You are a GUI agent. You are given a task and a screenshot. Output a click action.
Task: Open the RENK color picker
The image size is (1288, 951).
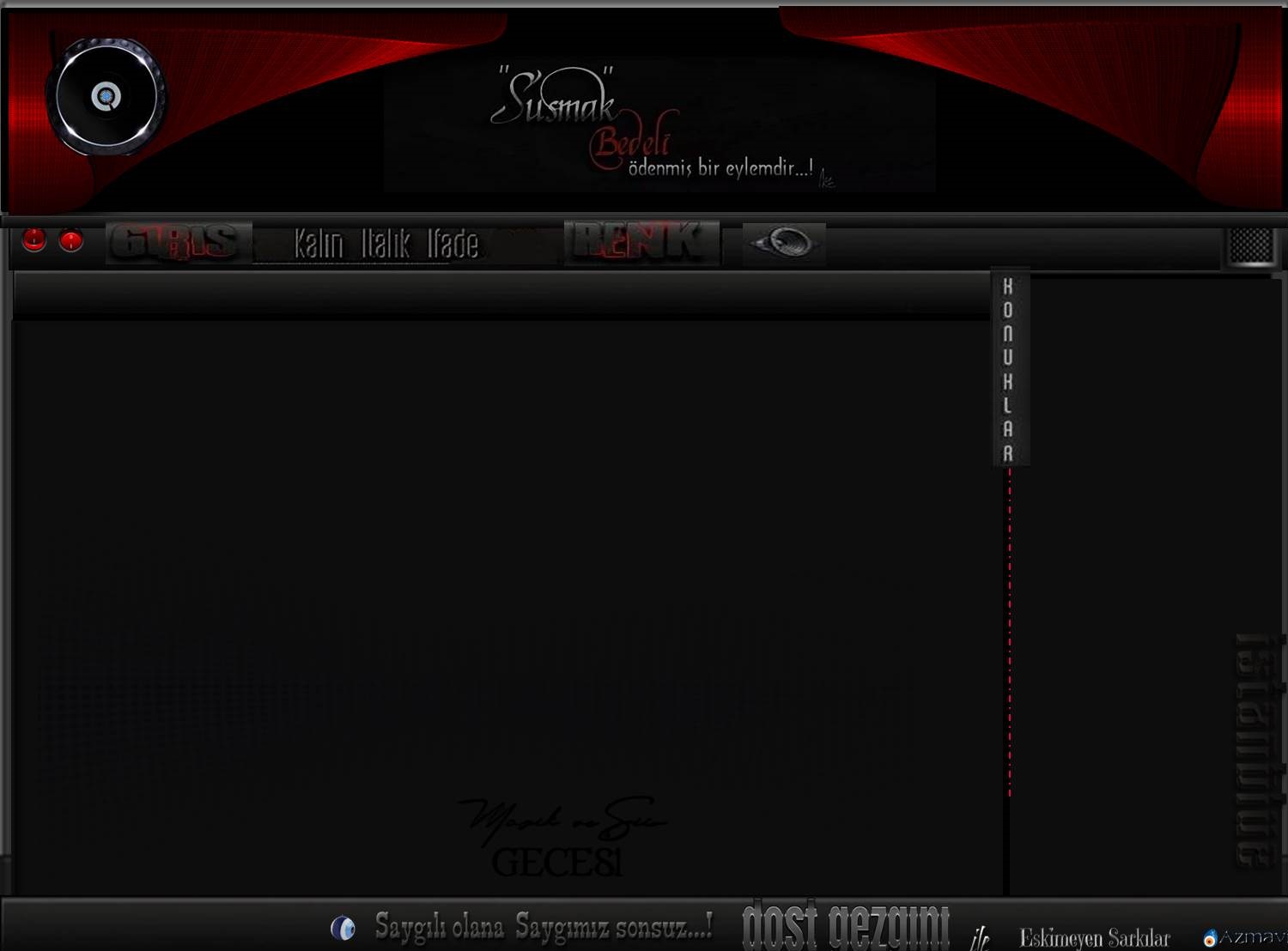(x=641, y=243)
